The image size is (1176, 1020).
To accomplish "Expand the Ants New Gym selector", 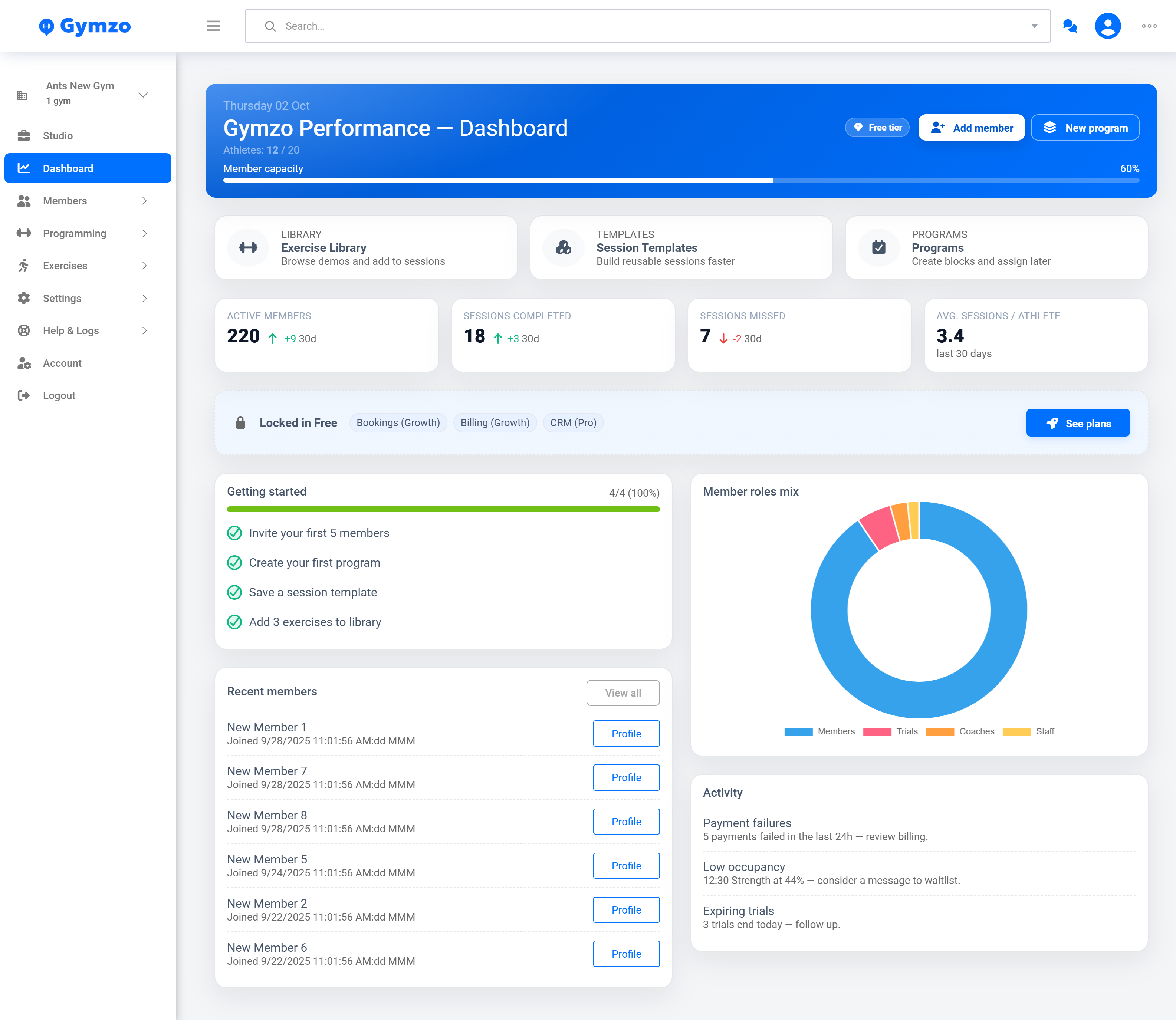I will [143, 95].
